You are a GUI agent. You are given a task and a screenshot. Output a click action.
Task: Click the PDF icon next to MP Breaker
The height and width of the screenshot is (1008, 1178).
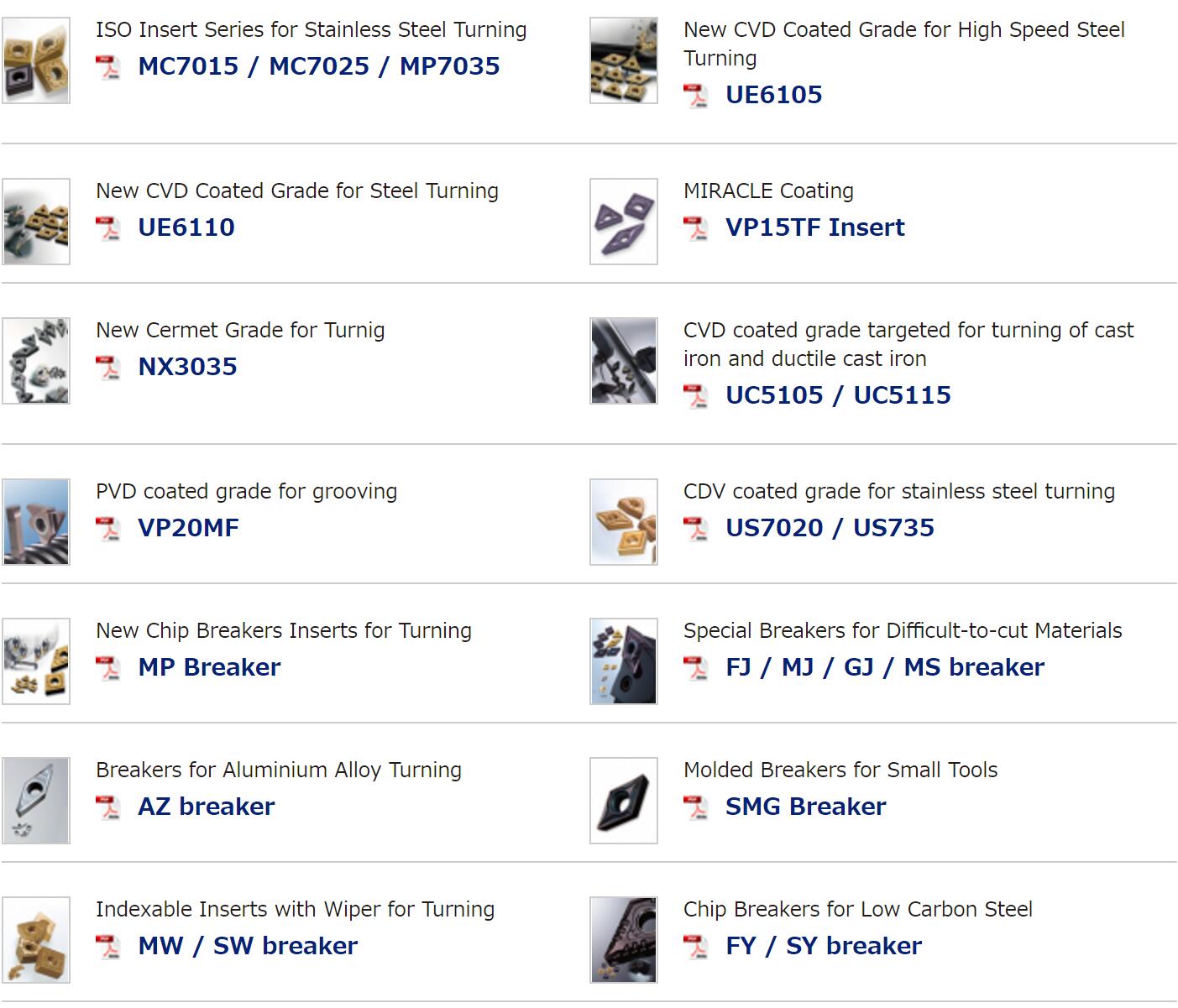click(x=107, y=668)
